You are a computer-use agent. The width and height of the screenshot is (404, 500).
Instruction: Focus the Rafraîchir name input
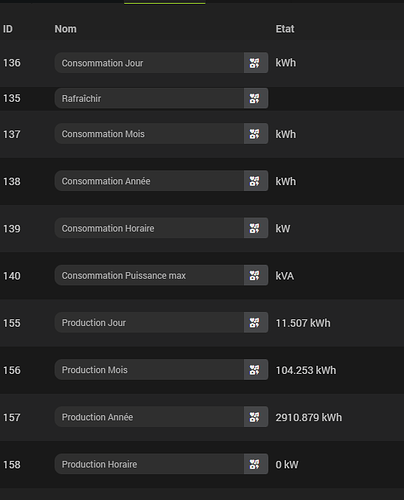(149, 98)
